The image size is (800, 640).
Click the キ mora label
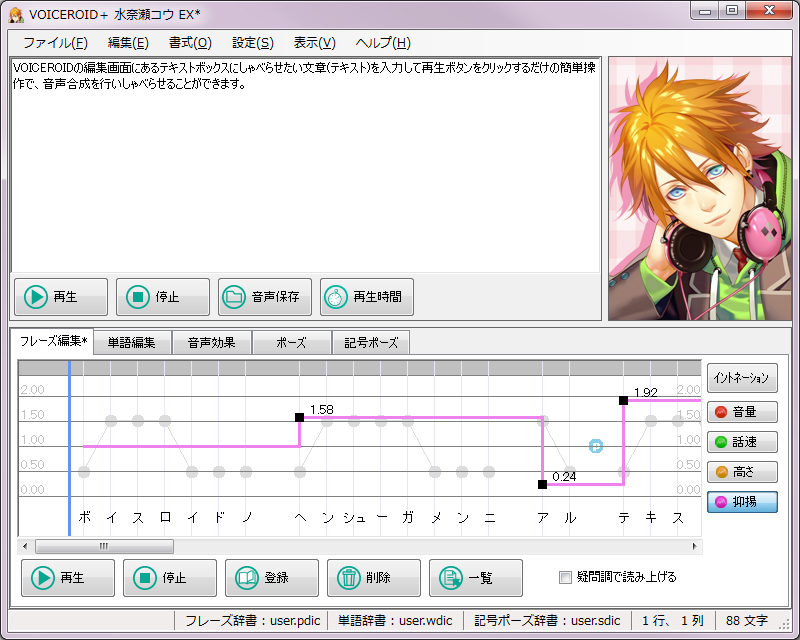[651, 518]
